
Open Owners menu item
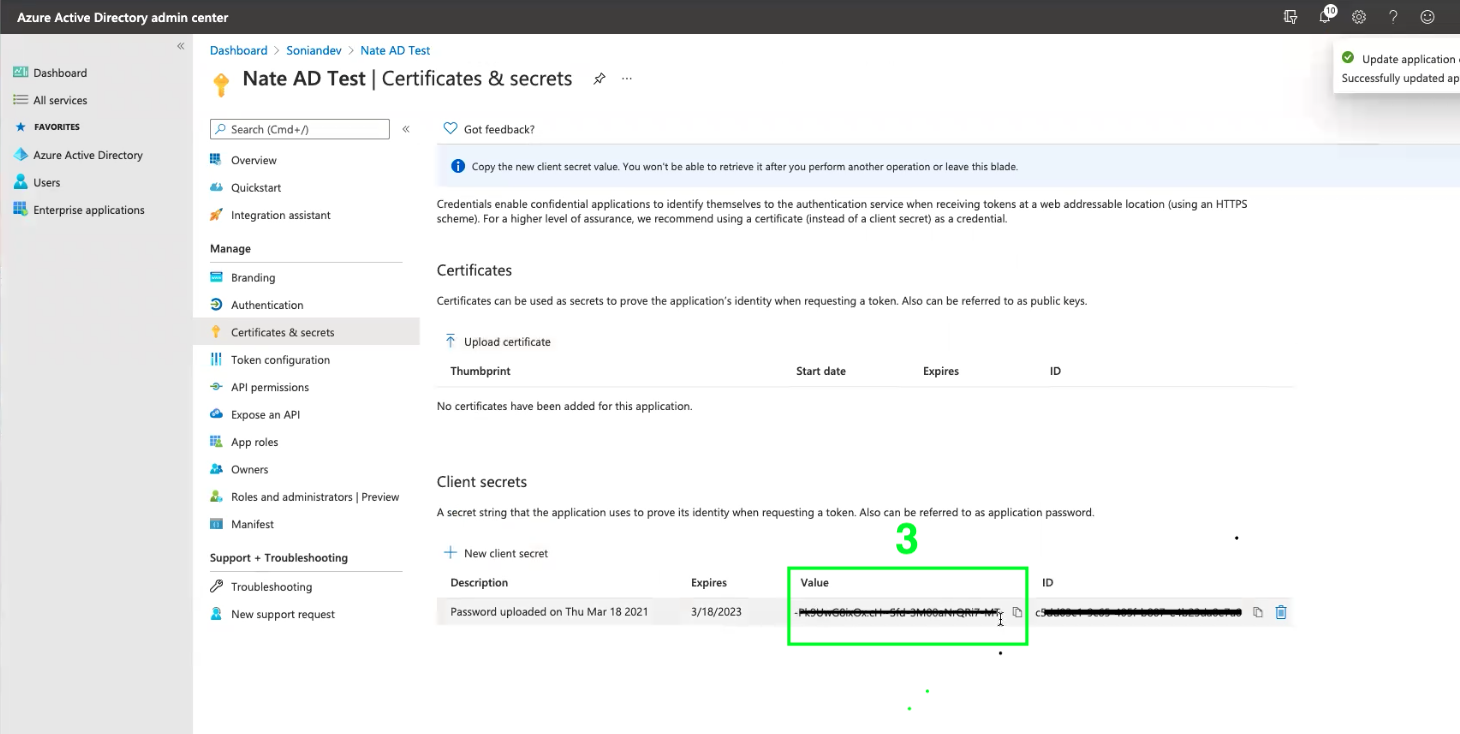249,469
